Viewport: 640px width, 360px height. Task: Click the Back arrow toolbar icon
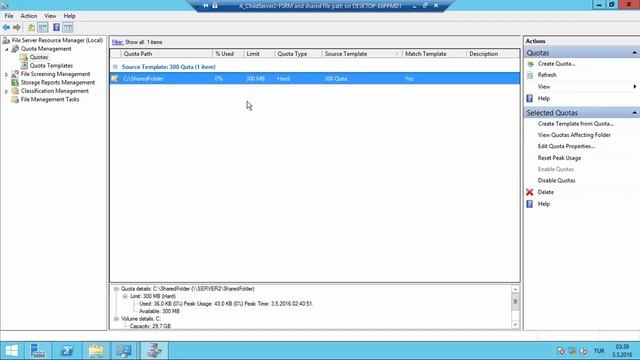[6, 27]
